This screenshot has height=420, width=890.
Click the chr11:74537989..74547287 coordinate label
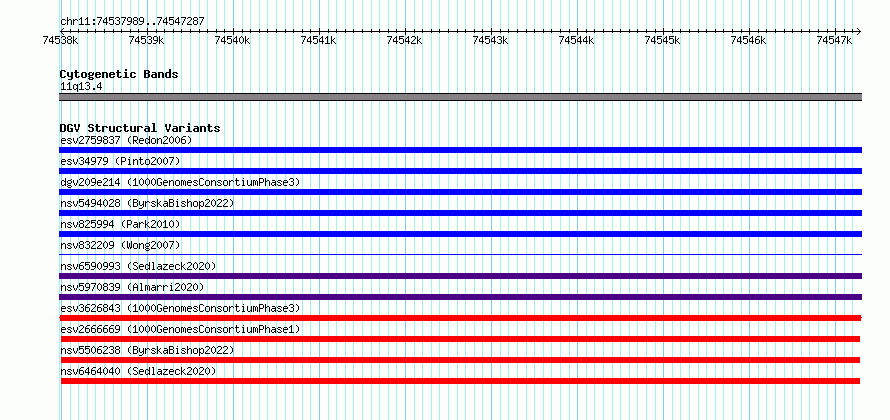coord(132,22)
